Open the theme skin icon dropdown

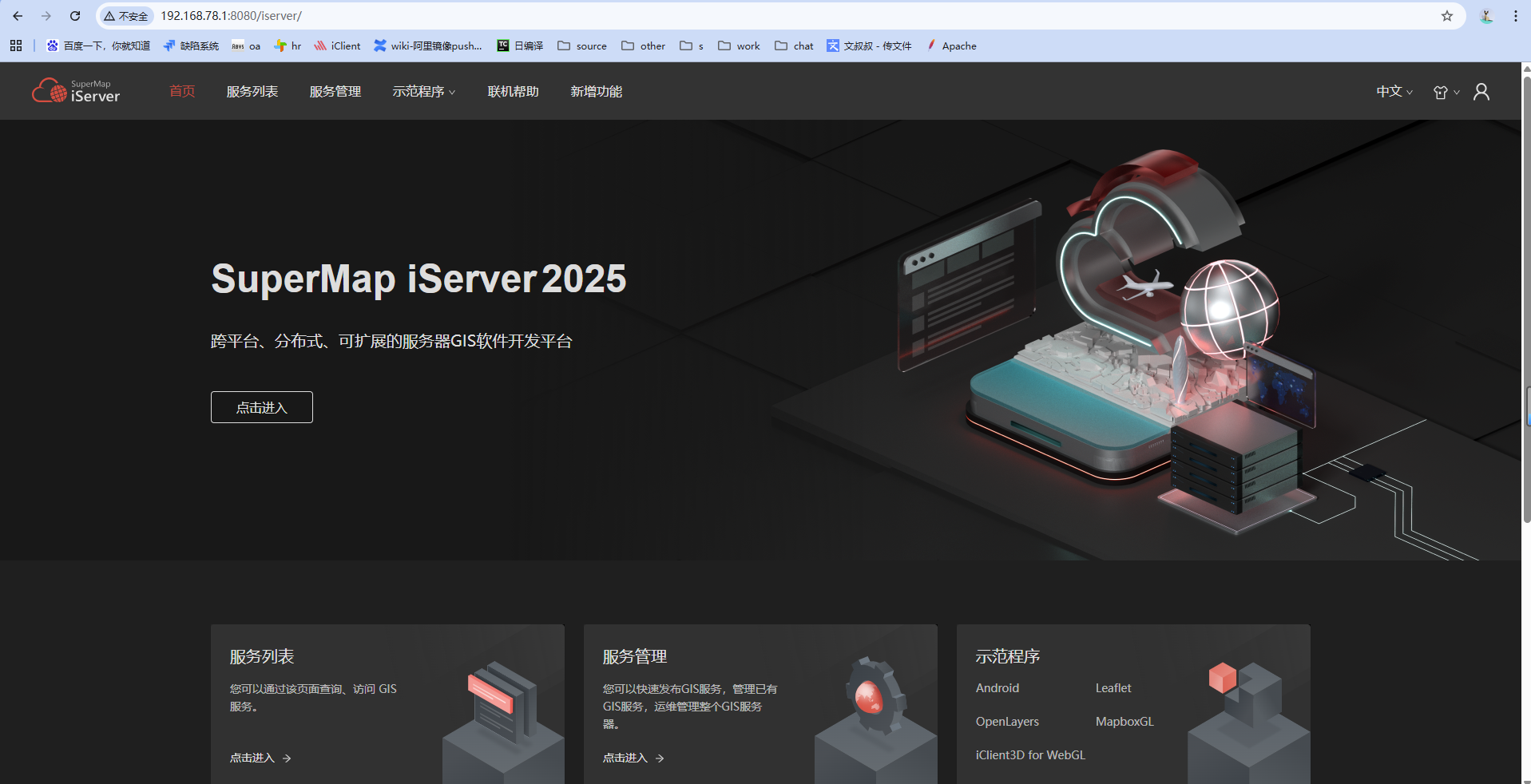click(x=1446, y=92)
